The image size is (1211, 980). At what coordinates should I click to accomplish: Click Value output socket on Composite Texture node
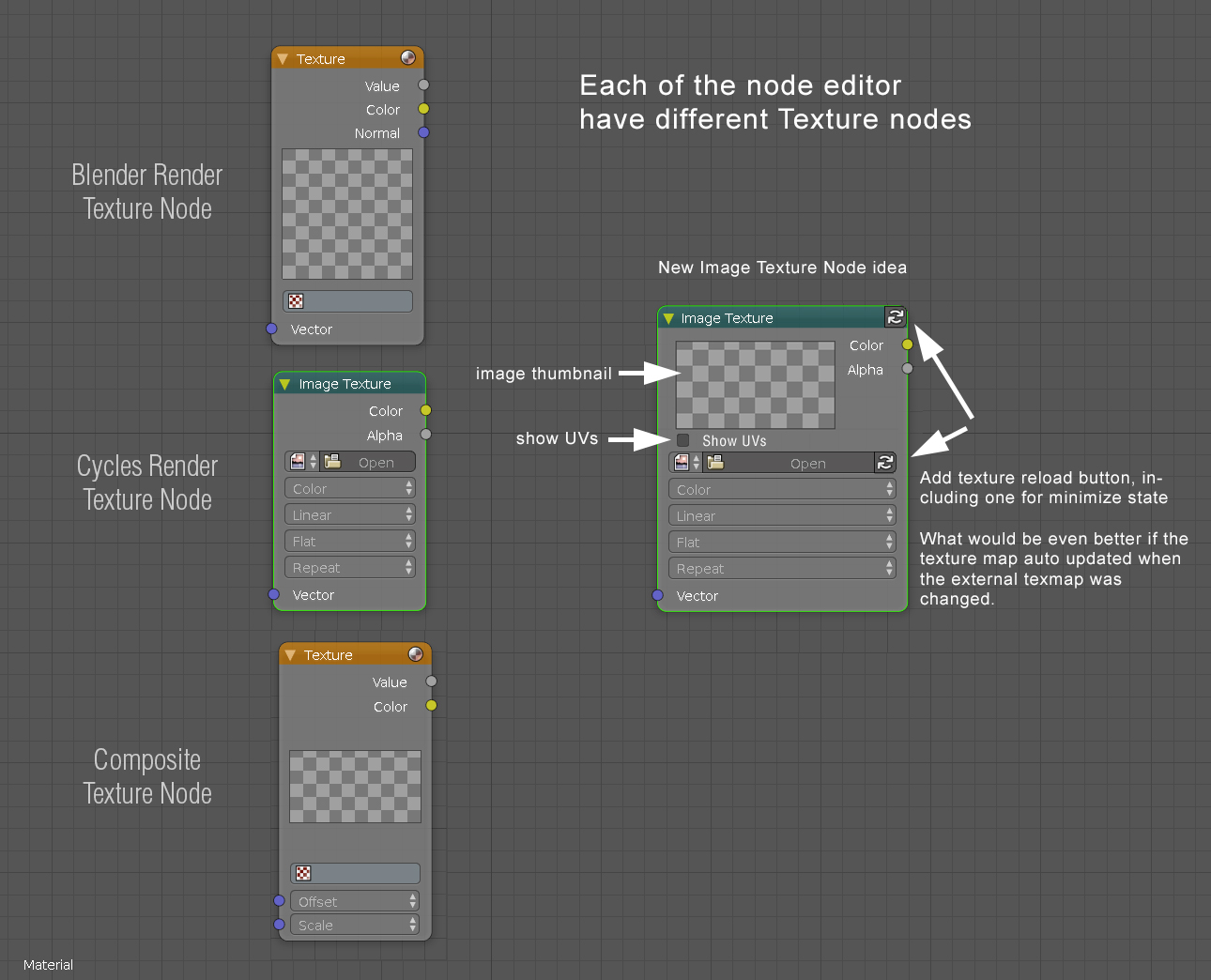click(x=432, y=681)
